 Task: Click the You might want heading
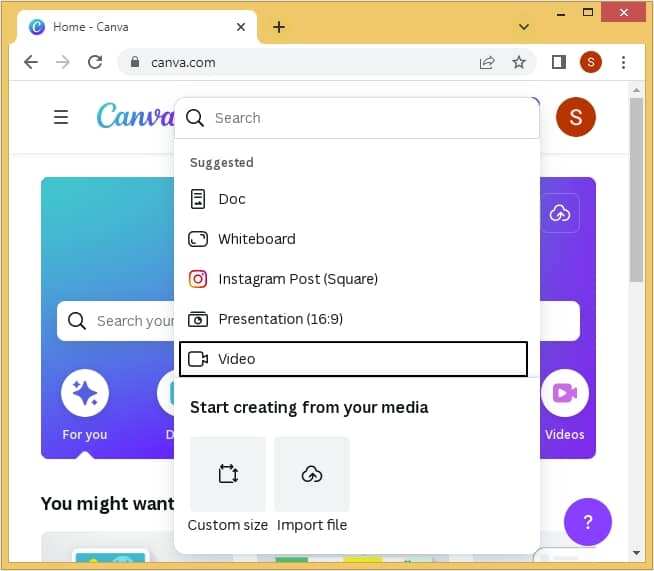coord(107,504)
